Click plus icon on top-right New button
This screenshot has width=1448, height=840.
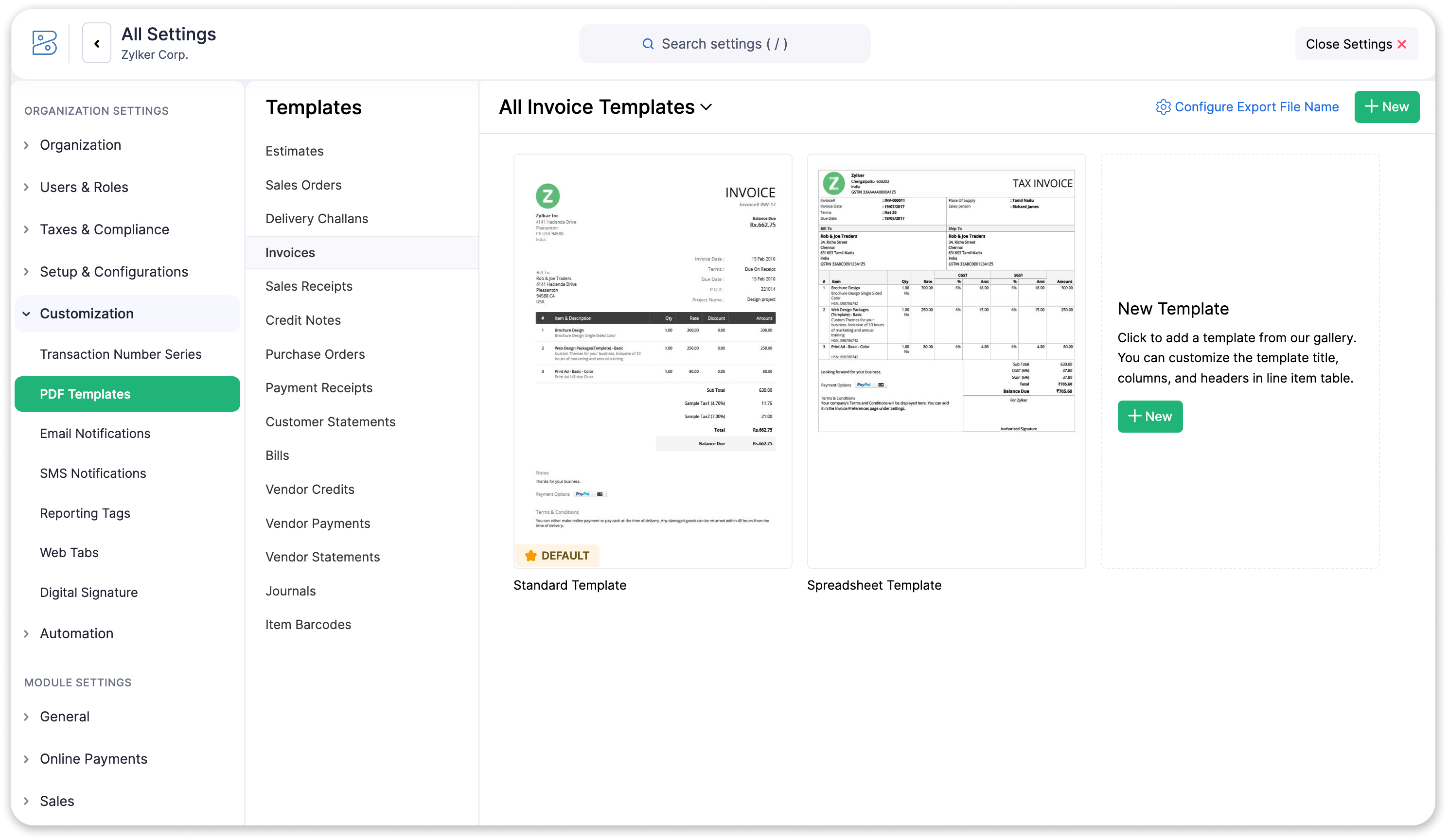click(1371, 106)
